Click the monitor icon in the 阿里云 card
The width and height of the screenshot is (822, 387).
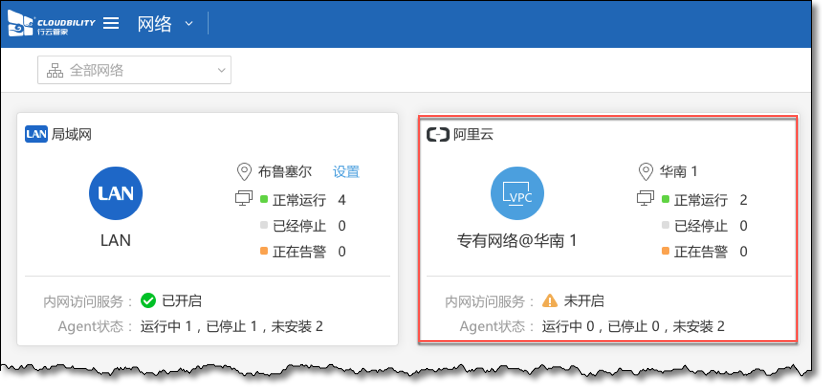pos(645,199)
